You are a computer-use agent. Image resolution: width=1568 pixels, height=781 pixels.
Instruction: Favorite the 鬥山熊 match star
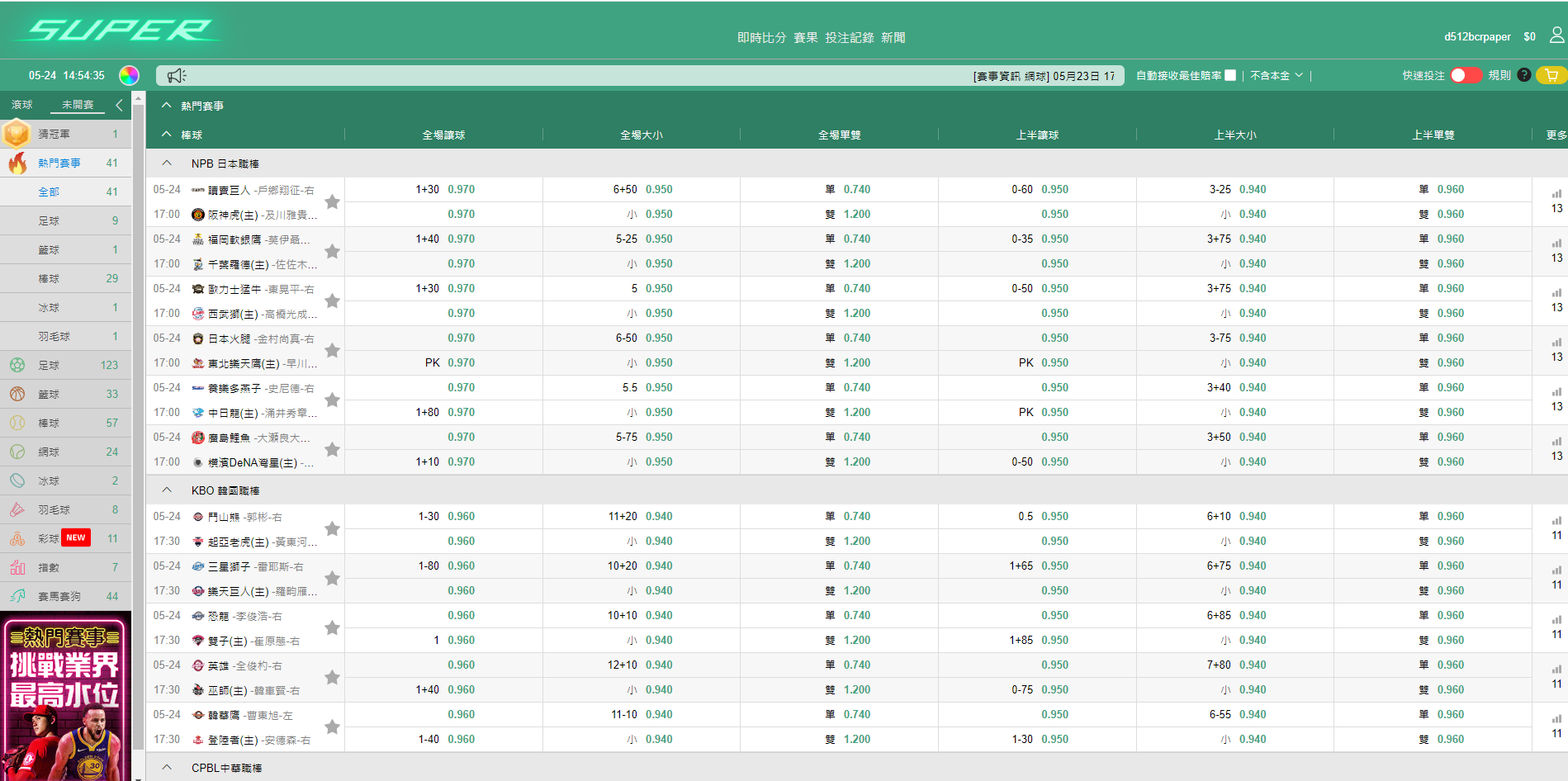[x=332, y=528]
